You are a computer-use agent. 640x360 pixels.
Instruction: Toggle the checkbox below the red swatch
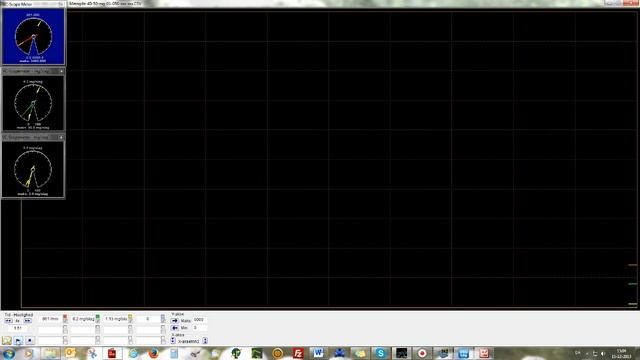(65, 321)
